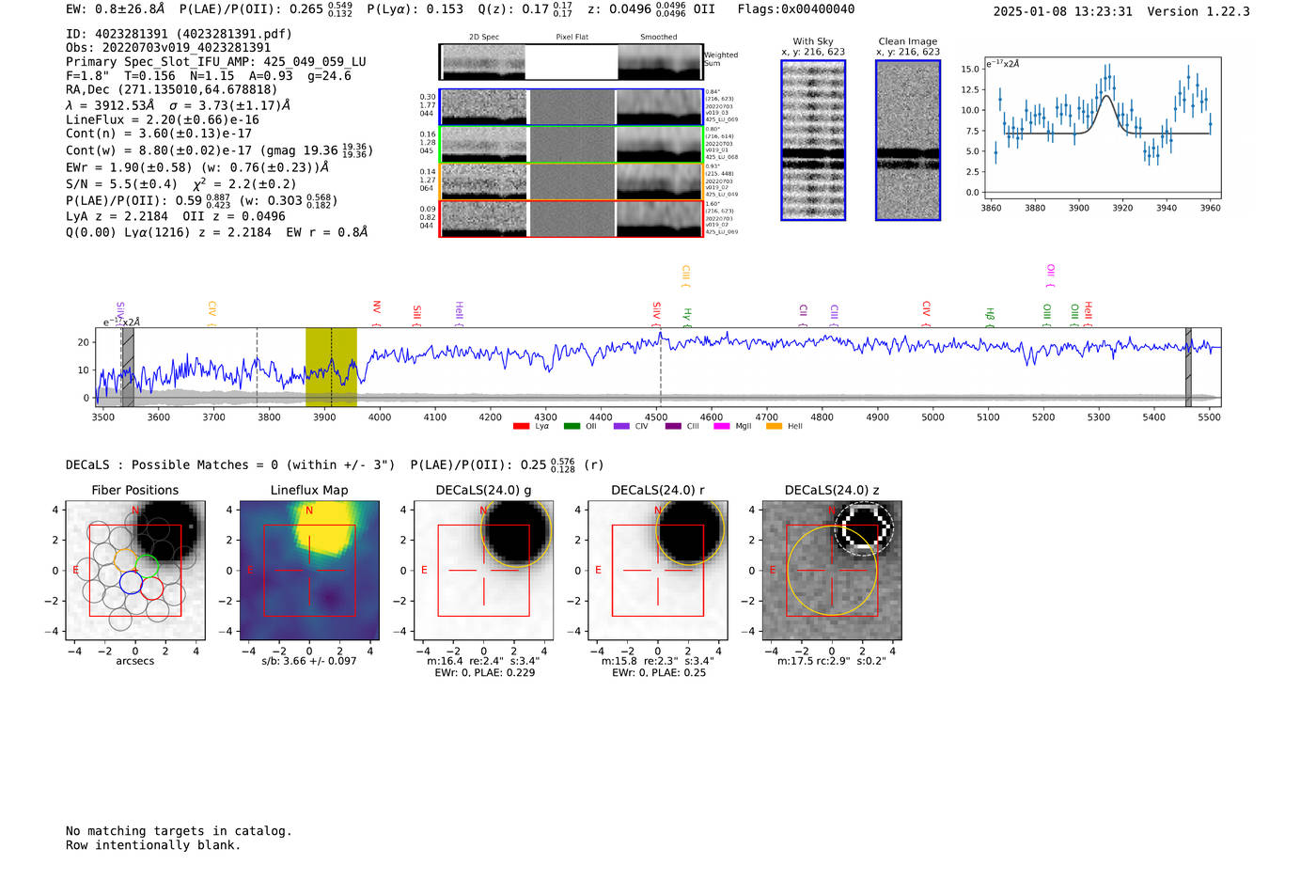Click the green OII legend swatch
This screenshot has width=1316, height=896.
click(572, 427)
